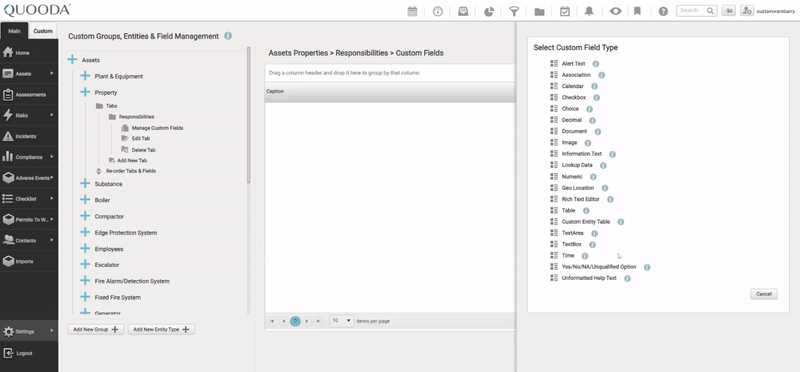Click Logout in sidebar
This screenshot has height=372, width=800.
29,353
